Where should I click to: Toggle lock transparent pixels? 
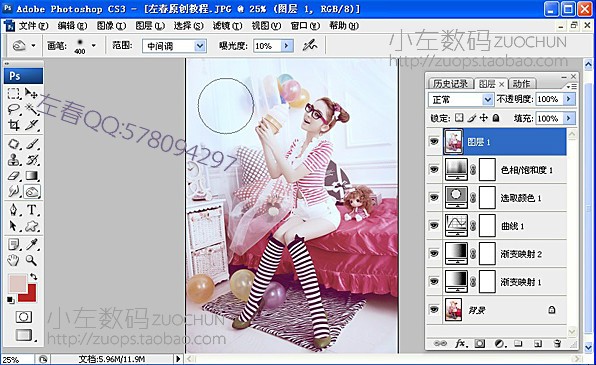(x=459, y=118)
